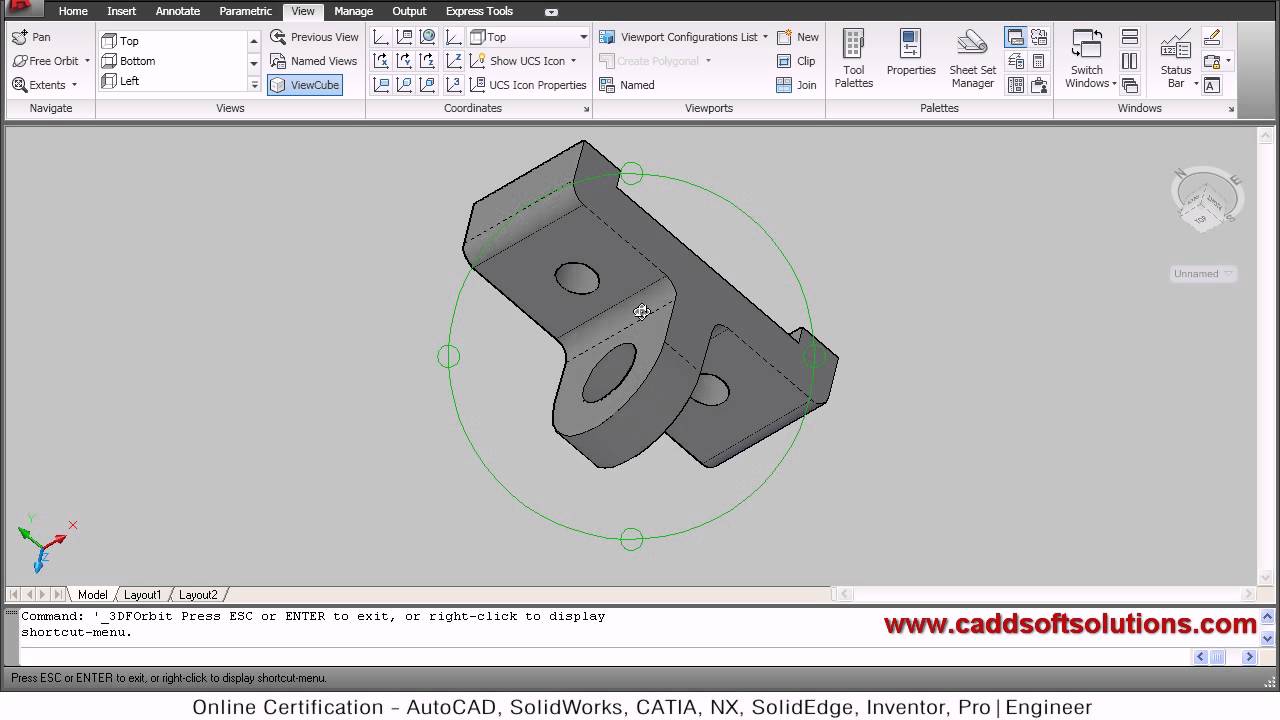This screenshot has height=720, width=1280.
Task: Launch the Sheet Set Manager
Action: (972, 59)
